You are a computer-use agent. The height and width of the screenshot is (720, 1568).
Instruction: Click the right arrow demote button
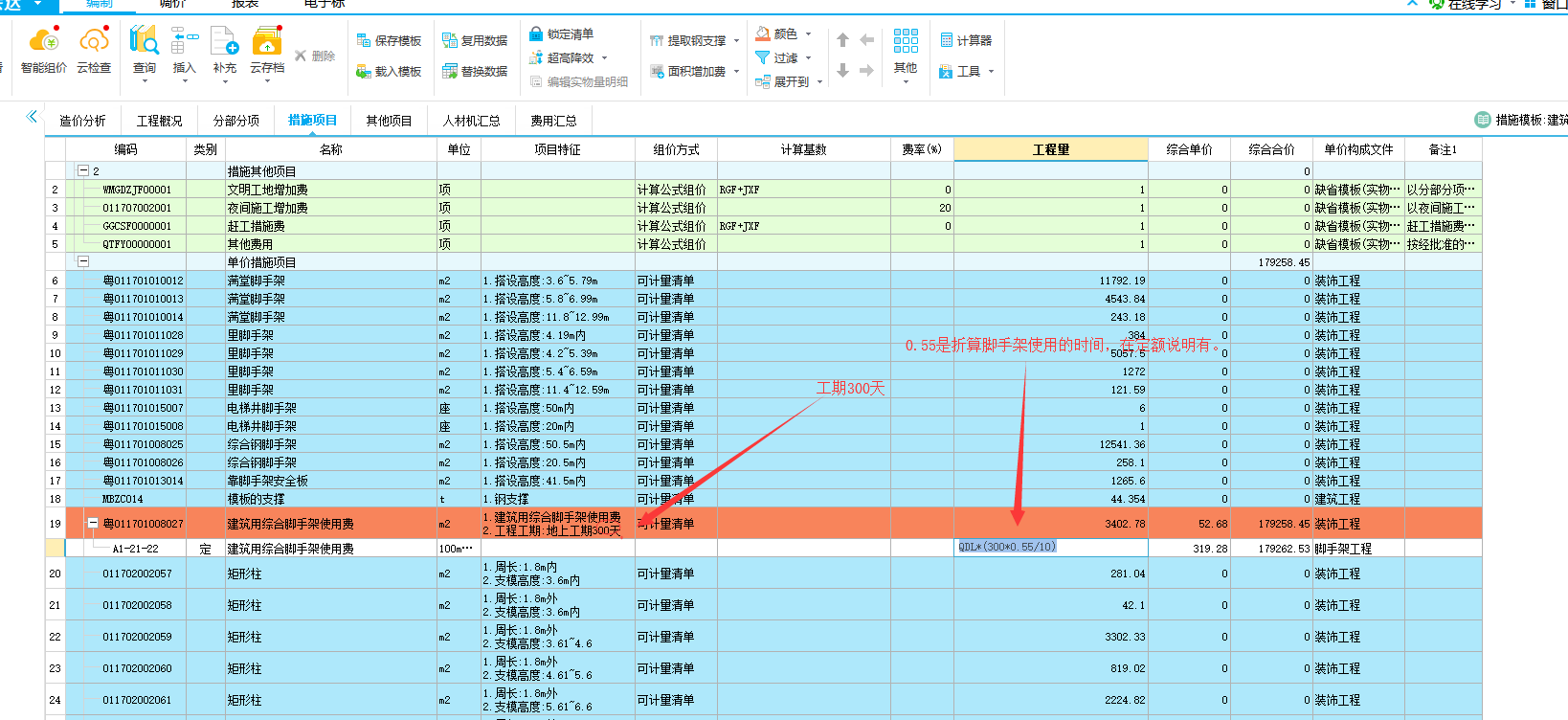click(866, 71)
